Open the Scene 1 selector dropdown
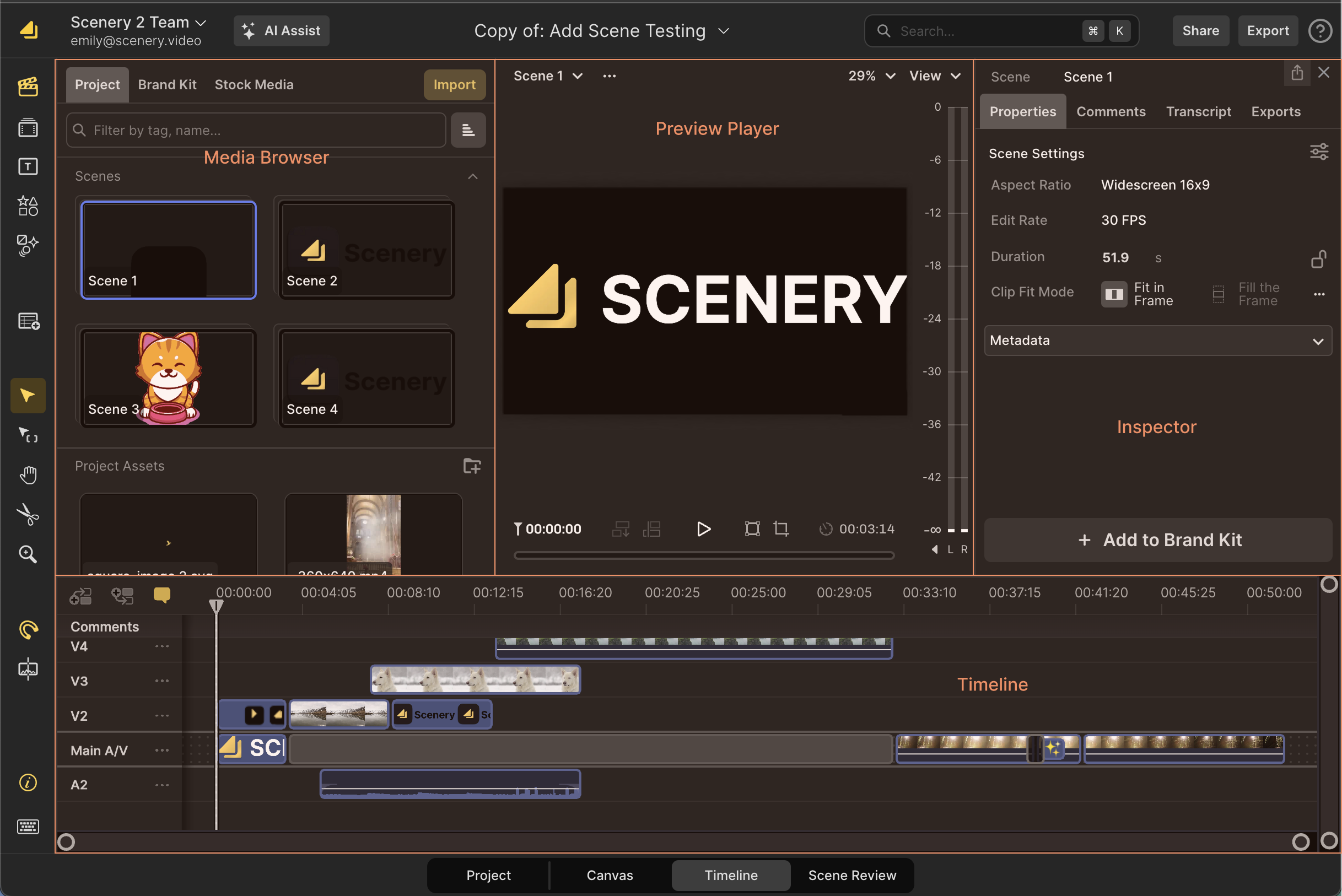This screenshot has width=1342, height=896. tap(548, 76)
